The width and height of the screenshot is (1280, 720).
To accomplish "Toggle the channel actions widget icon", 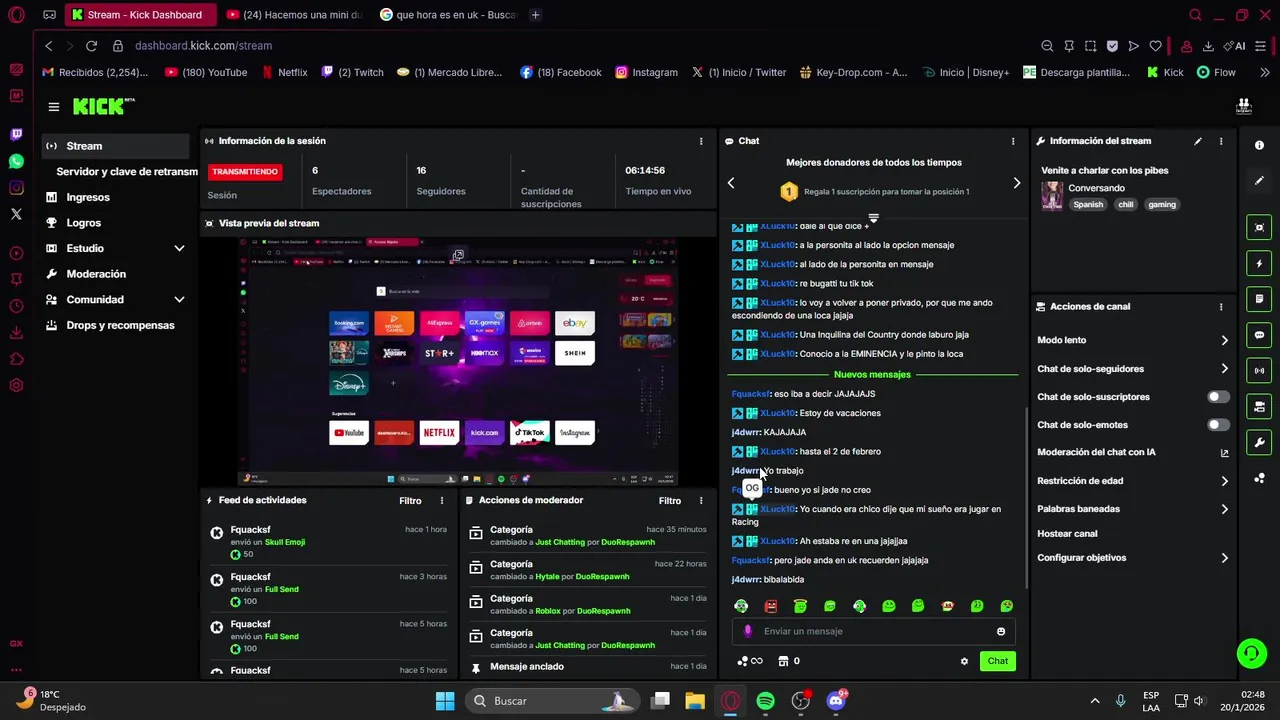I will 1259,407.
